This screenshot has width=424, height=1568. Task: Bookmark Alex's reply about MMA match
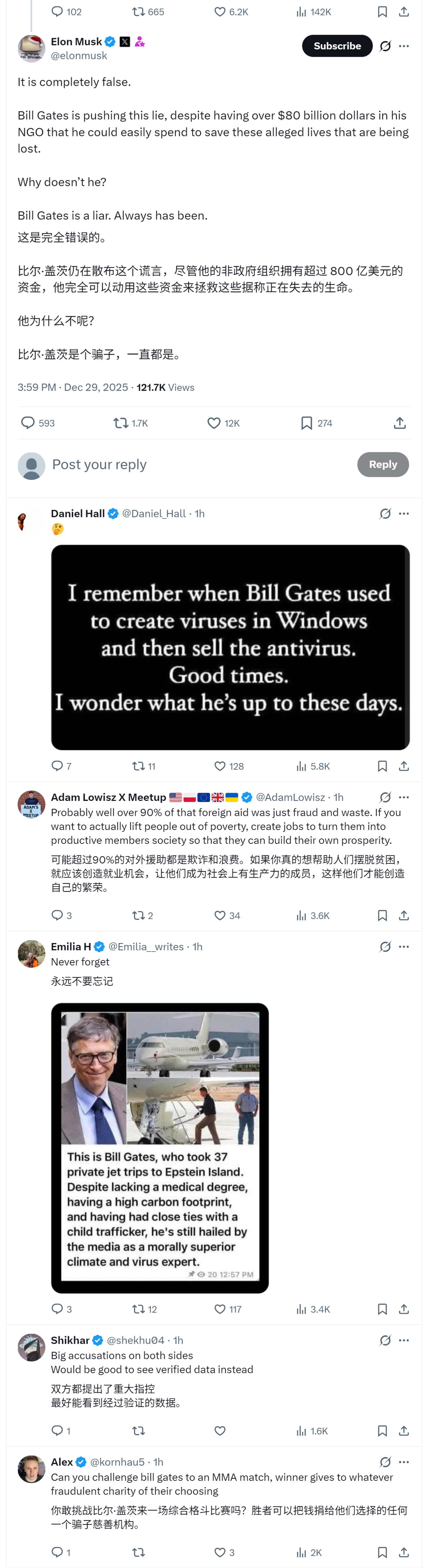382,1552
